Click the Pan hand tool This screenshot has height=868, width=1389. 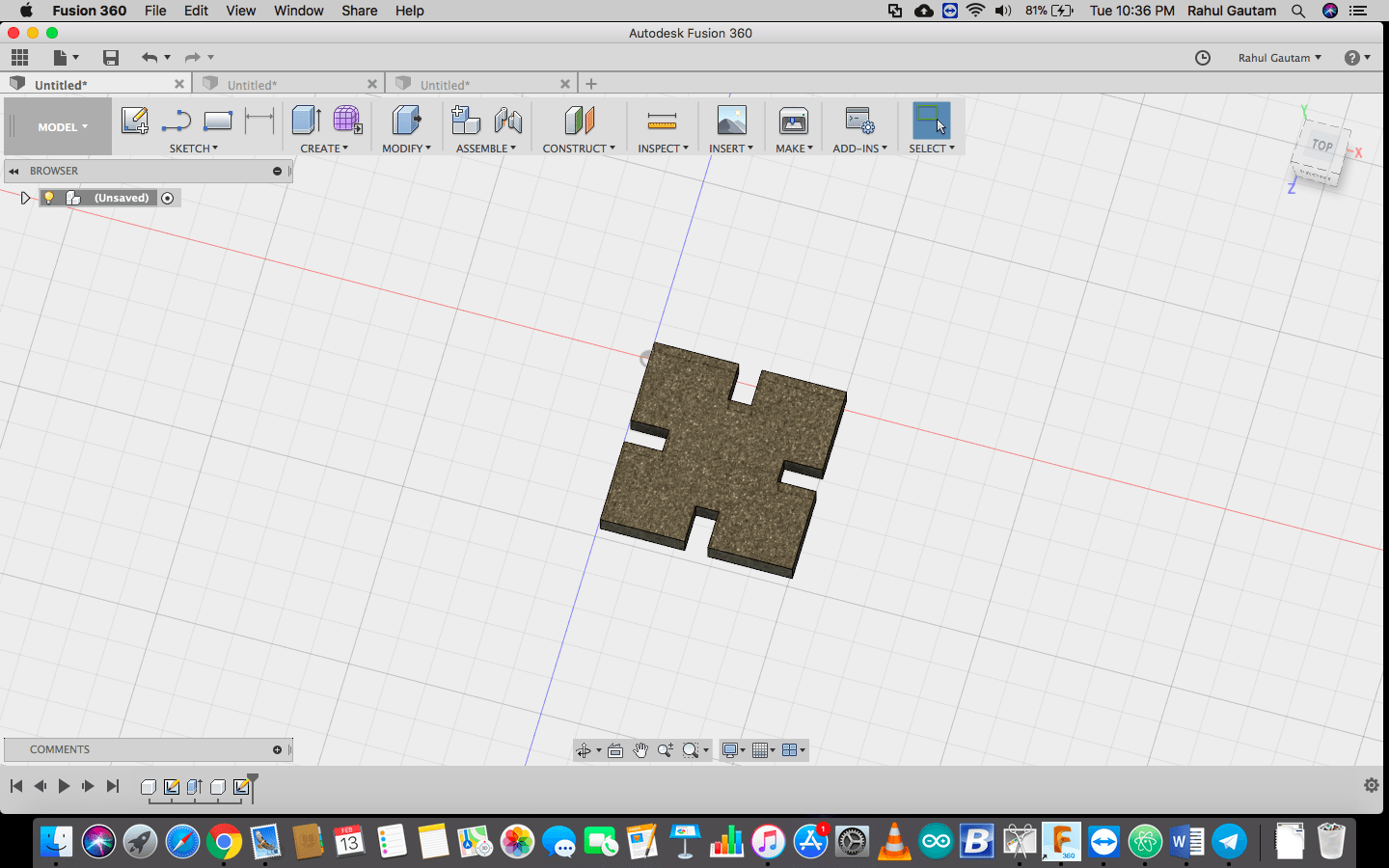pos(640,750)
